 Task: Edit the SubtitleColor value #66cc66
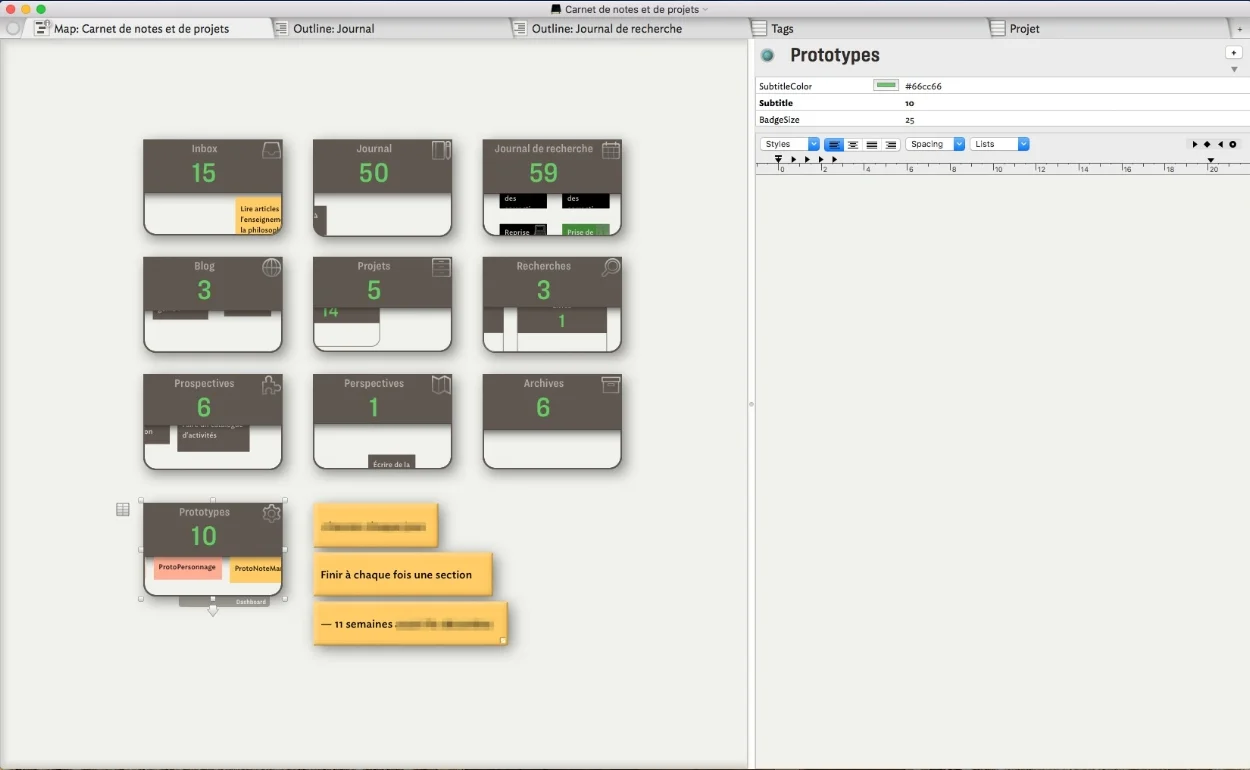click(923, 86)
